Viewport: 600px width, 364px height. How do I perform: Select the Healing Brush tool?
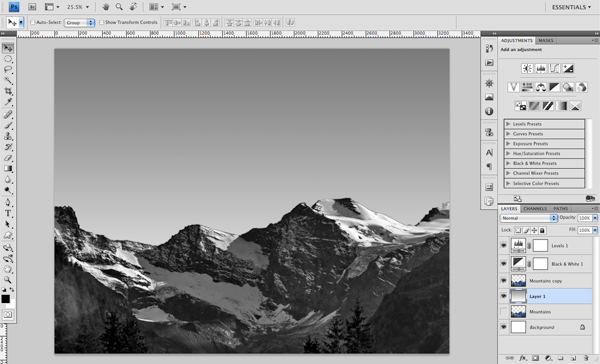[x=8, y=114]
